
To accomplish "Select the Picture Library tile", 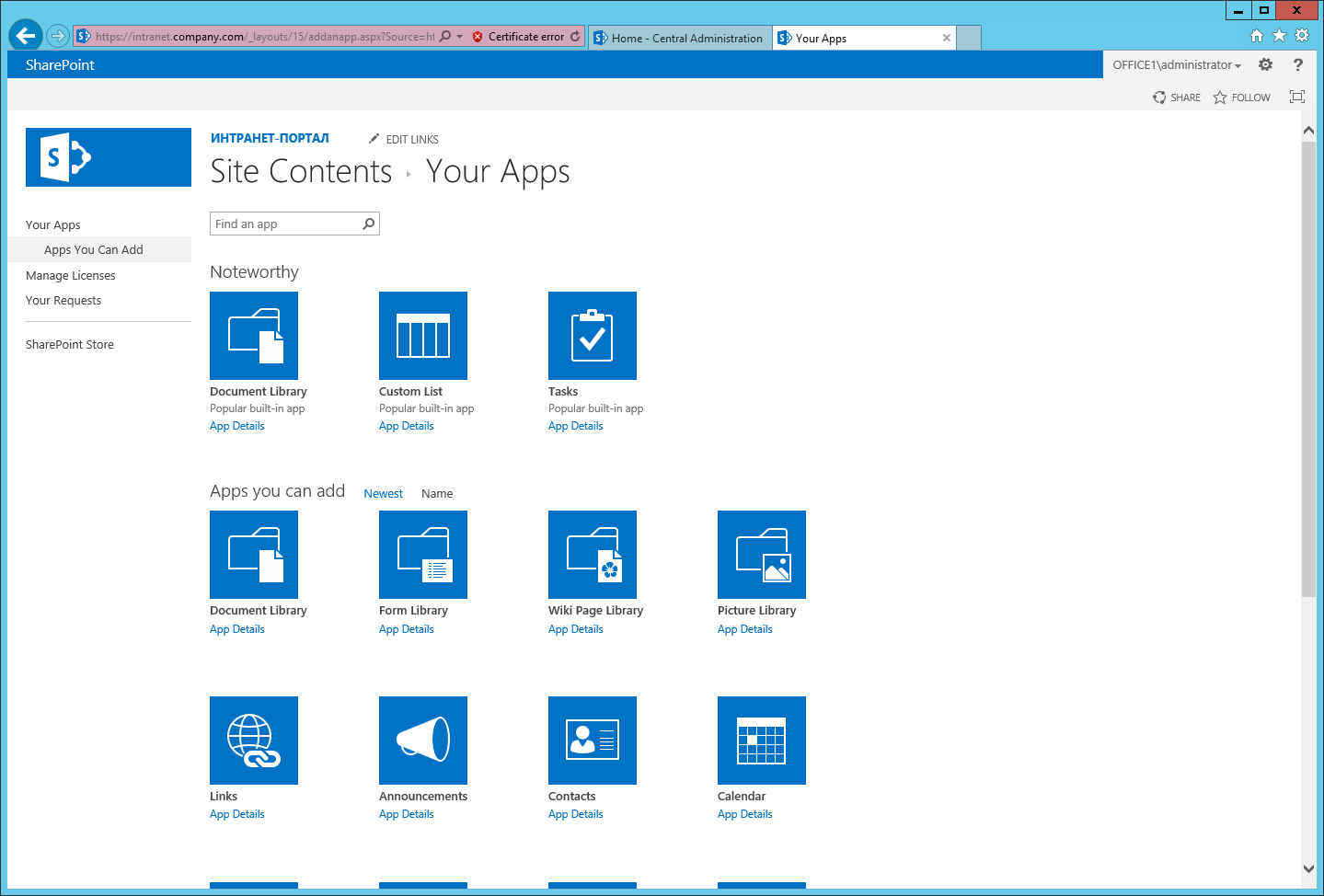I will coord(762,555).
